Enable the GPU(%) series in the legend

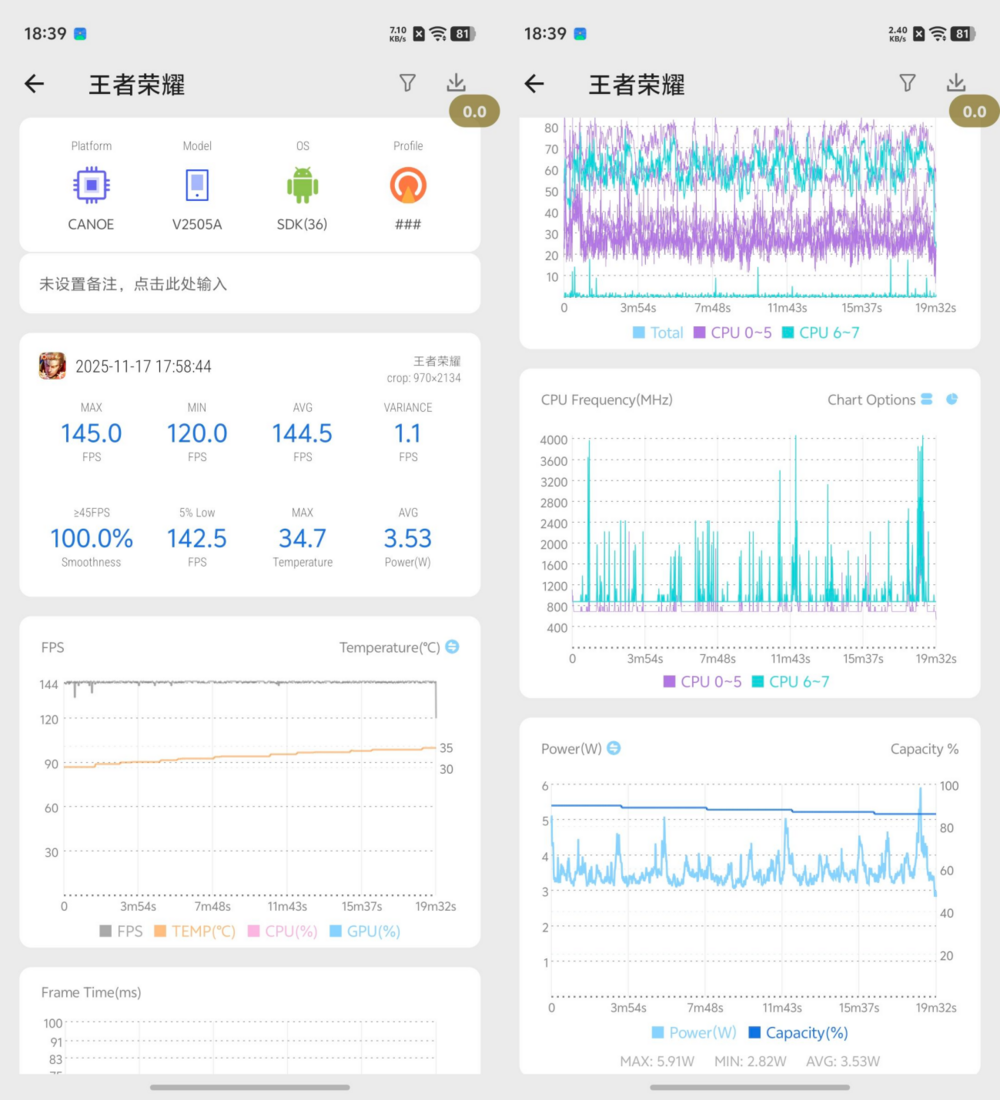(x=364, y=931)
